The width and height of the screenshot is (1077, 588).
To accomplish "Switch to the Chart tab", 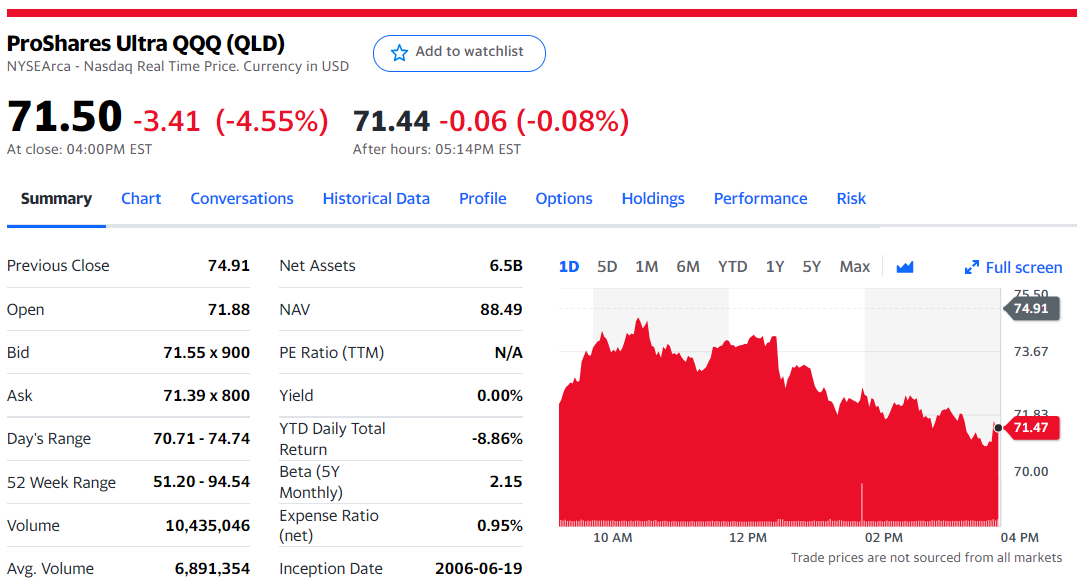I will coord(141,199).
